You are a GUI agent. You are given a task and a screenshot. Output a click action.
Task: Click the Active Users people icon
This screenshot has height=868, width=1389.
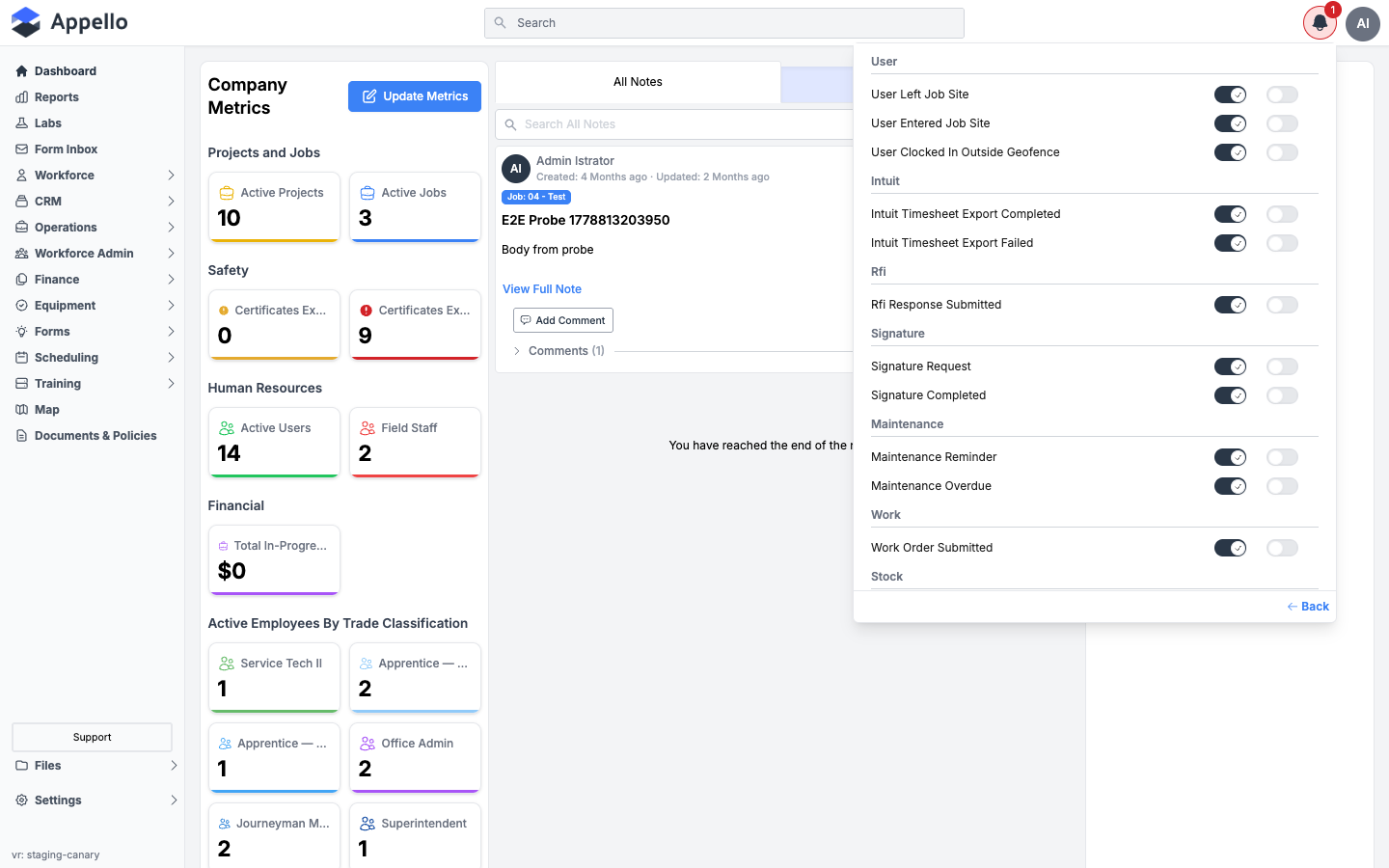(x=227, y=428)
